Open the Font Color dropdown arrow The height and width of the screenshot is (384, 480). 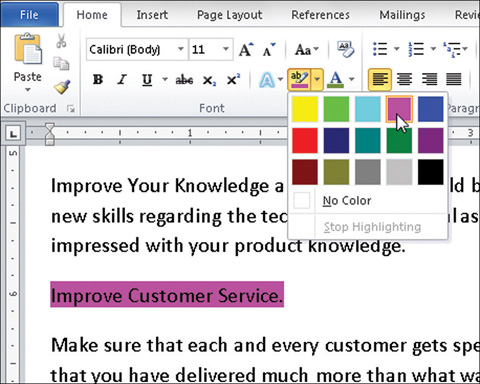[352, 79]
